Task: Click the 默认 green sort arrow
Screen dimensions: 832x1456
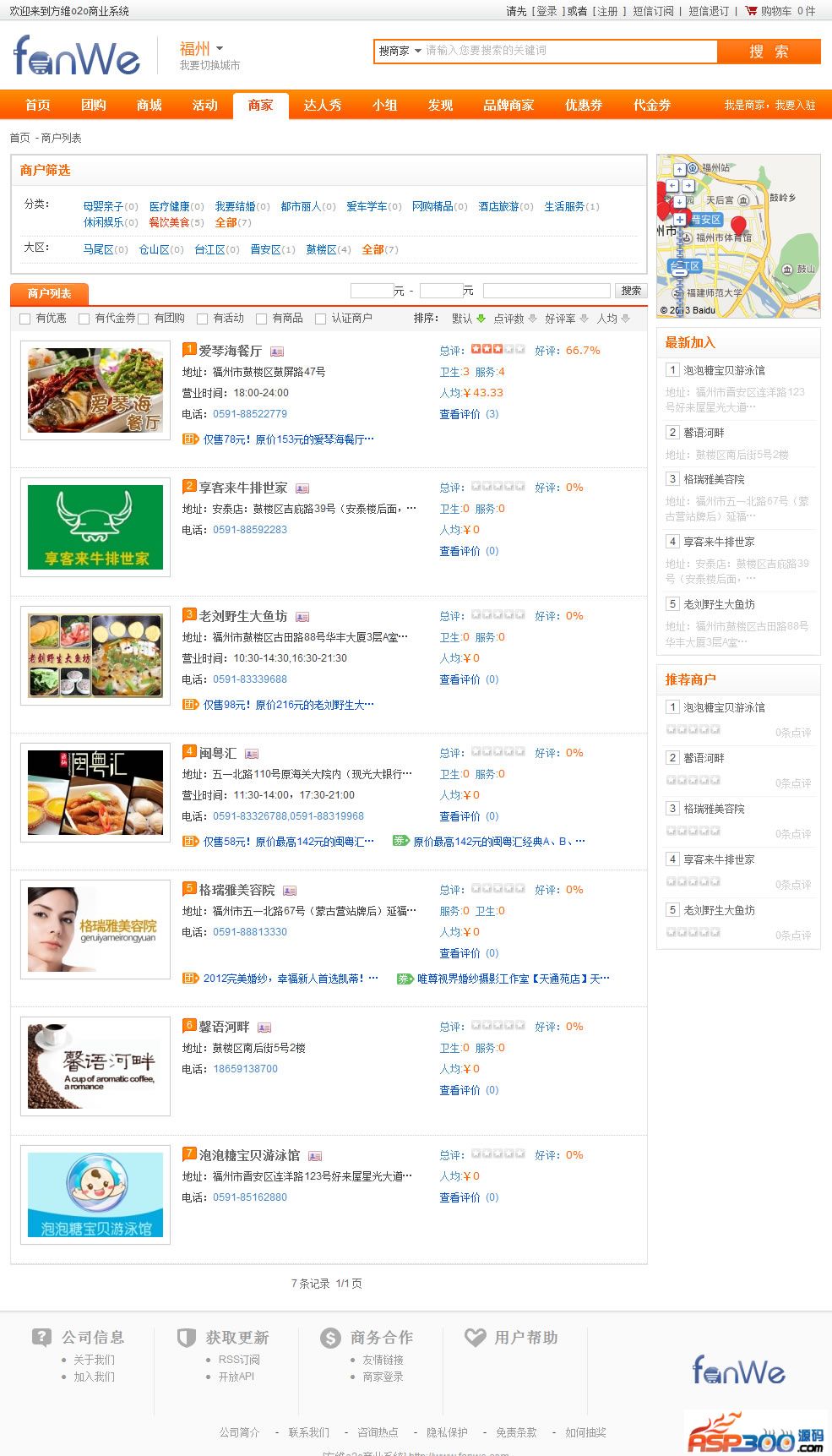Action: coord(481,319)
